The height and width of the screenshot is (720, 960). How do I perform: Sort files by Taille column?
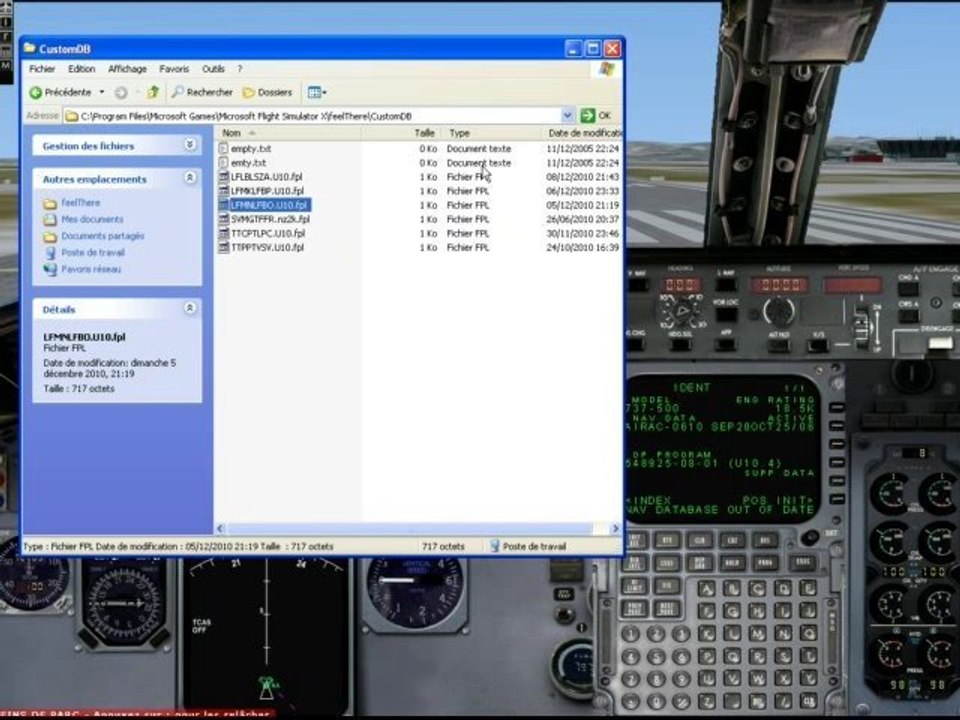[x=402, y=133]
